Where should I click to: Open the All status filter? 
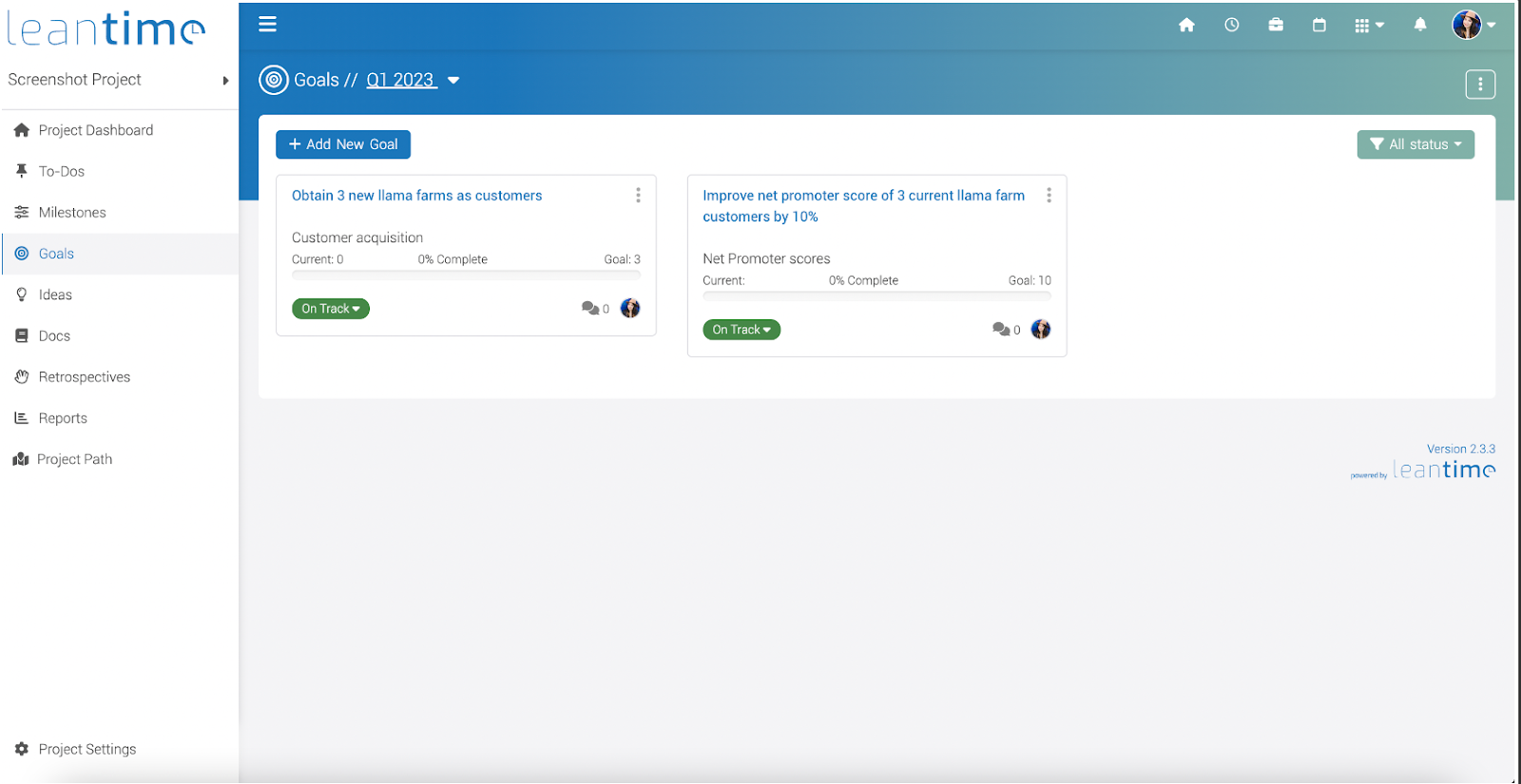coord(1415,144)
